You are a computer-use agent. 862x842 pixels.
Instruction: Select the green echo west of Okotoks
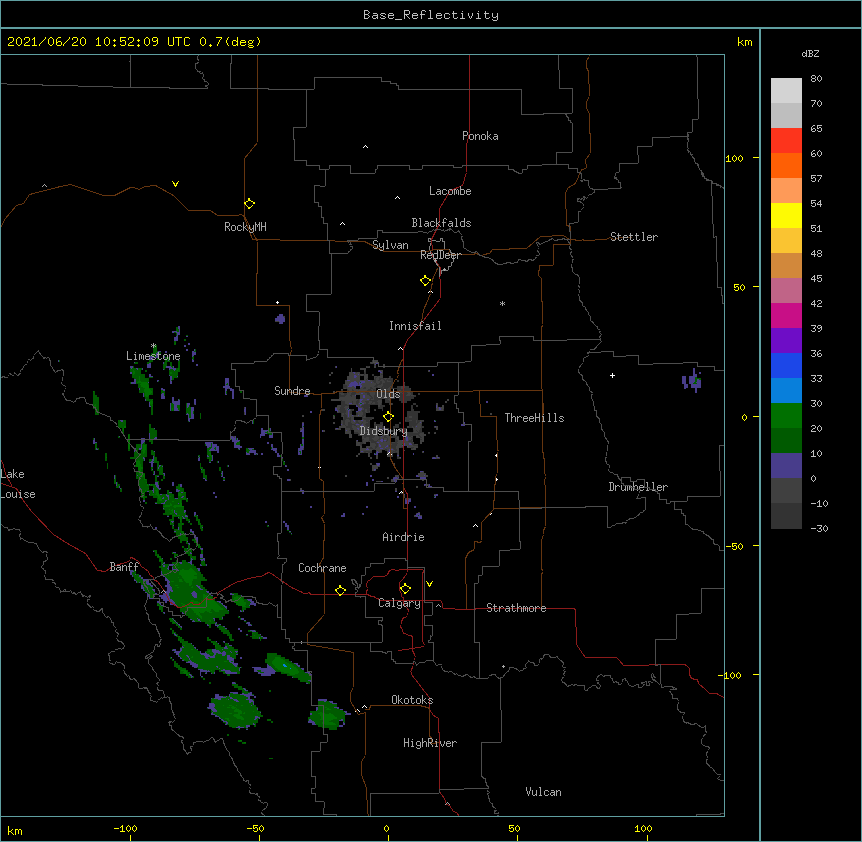point(328,714)
